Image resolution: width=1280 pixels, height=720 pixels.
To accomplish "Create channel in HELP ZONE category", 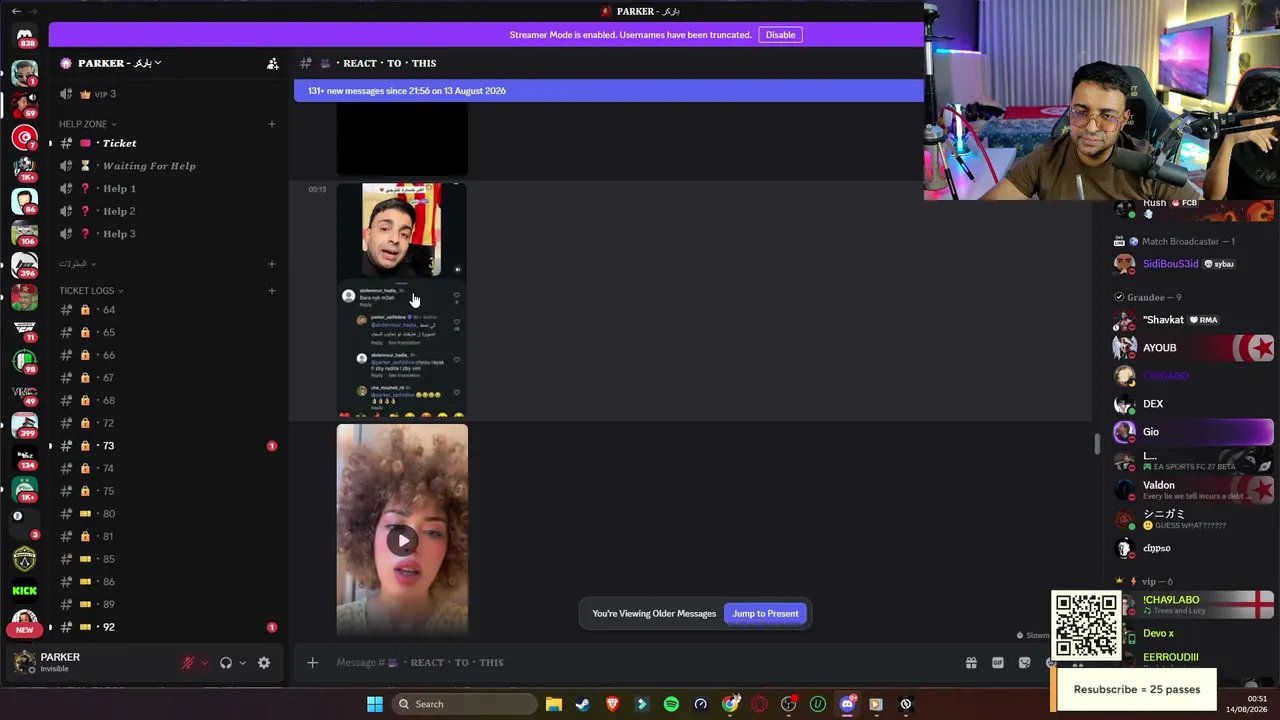I will click(x=272, y=124).
